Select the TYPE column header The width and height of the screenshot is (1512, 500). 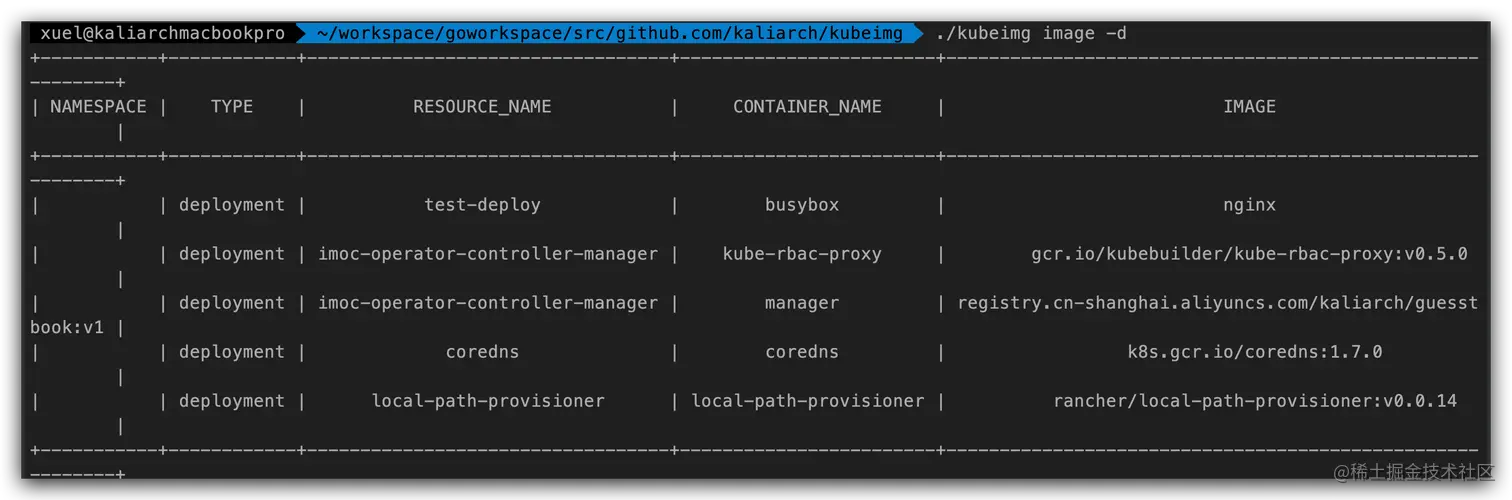232,106
